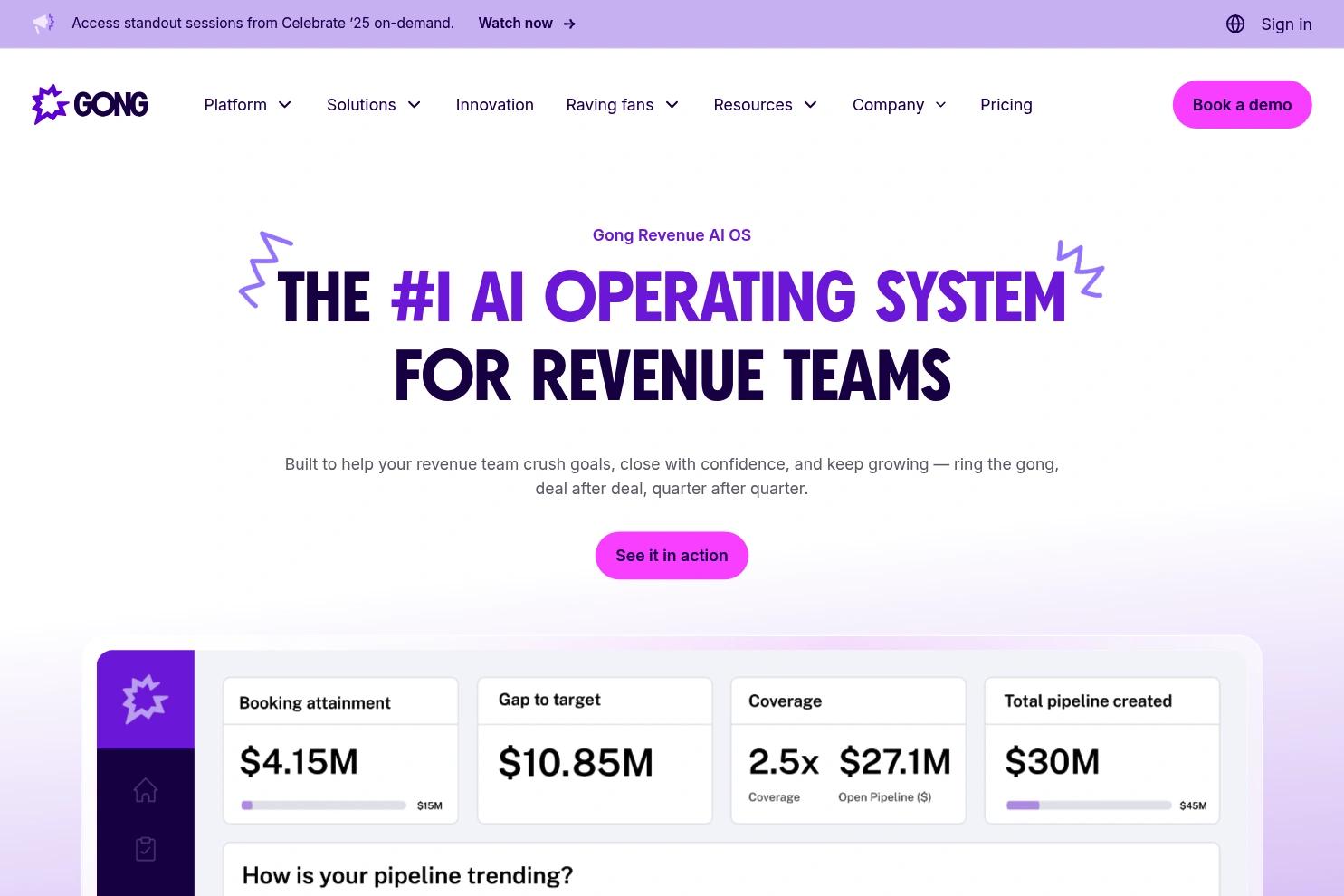Sign in to your account

(1286, 24)
